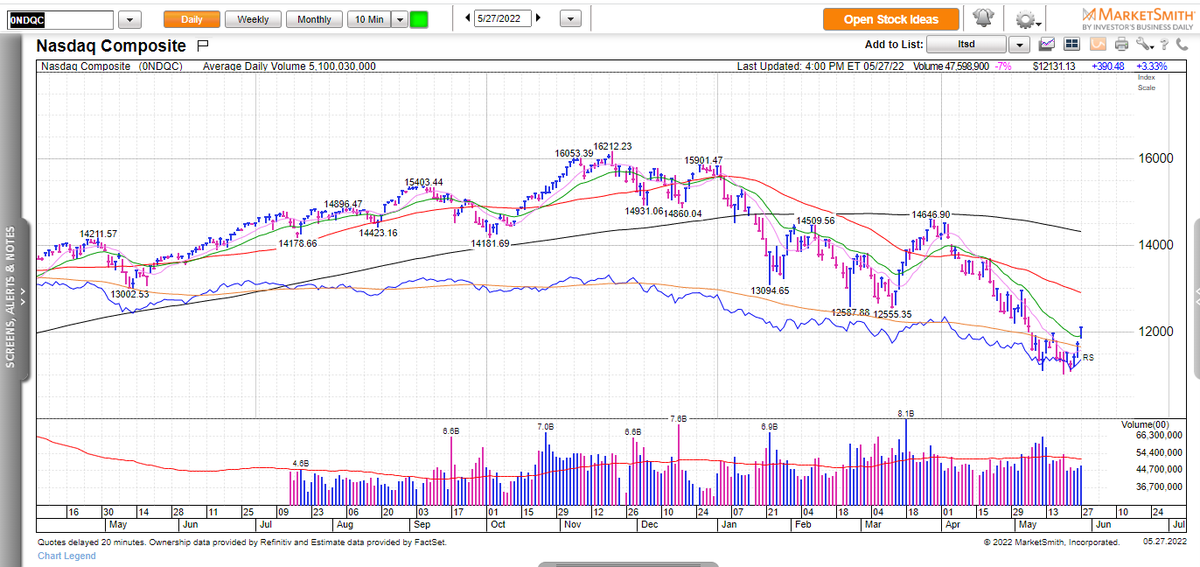Image resolution: width=1200 pixels, height=567 pixels.
Task: Click the Index Scale label
Action: 1146,82
